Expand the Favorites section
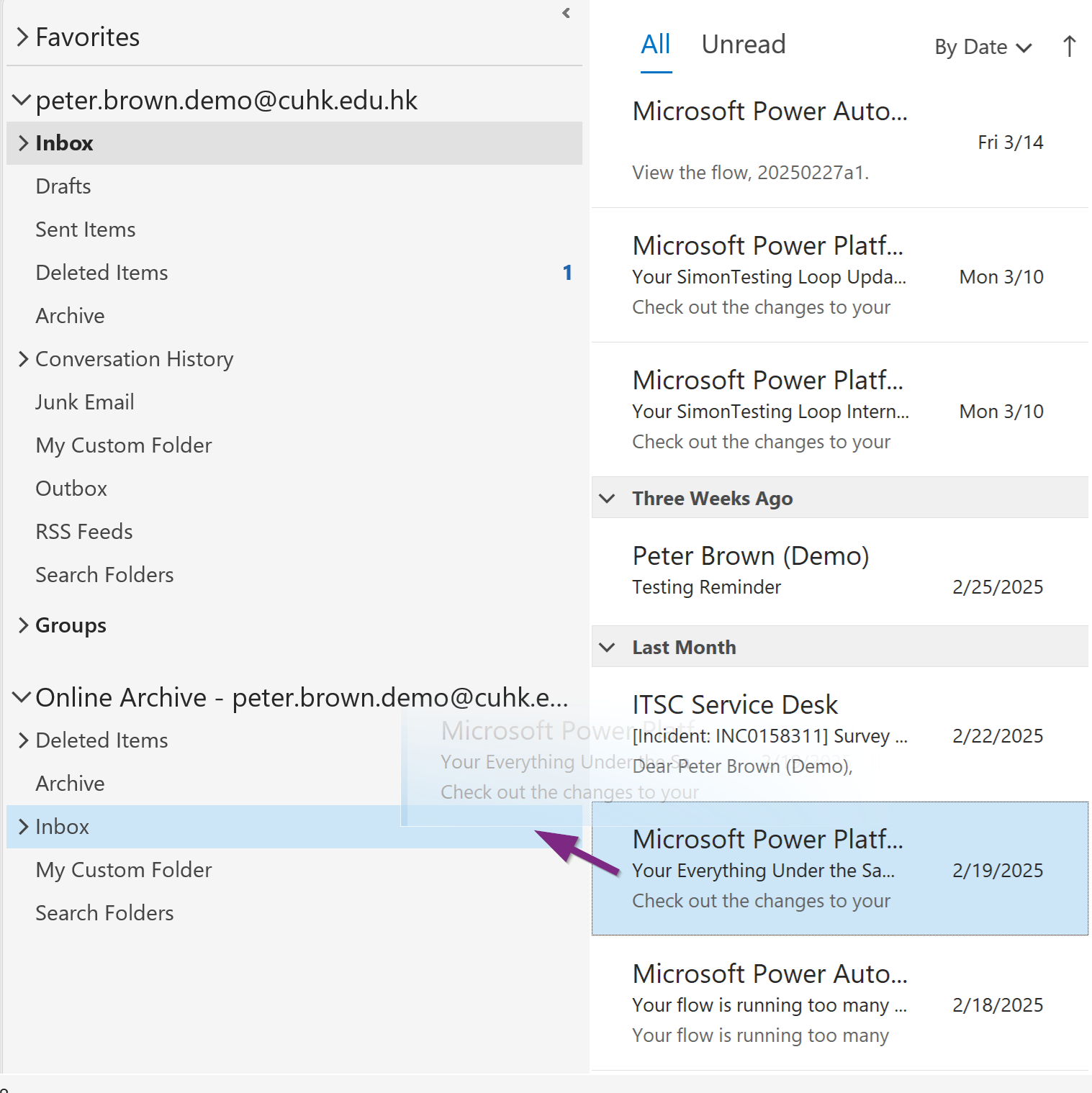 23,37
